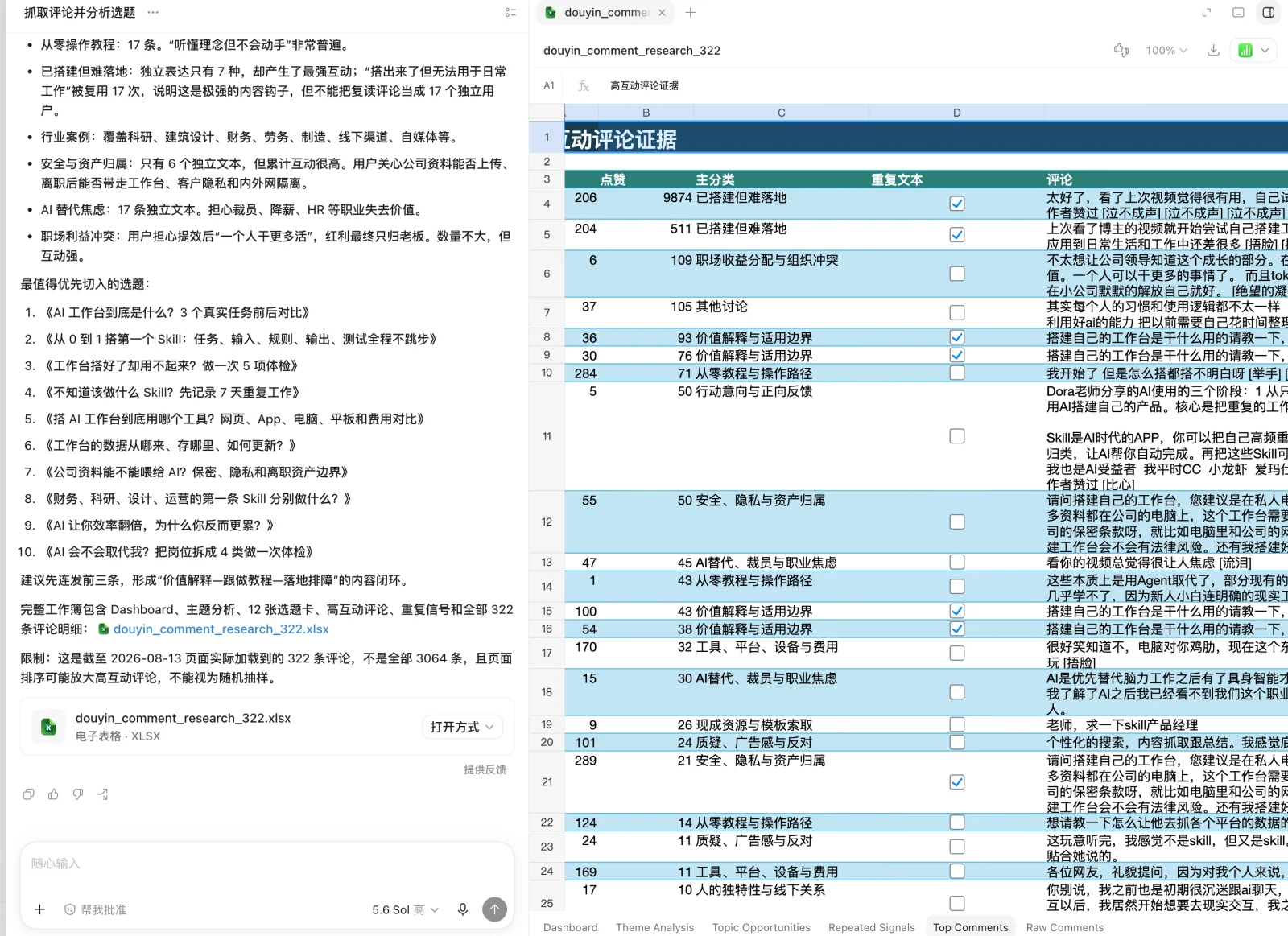Uncheck repeat-text checkbox in the 9874 row
This screenshot has width=1288, height=936.
[x=956, y=204]
